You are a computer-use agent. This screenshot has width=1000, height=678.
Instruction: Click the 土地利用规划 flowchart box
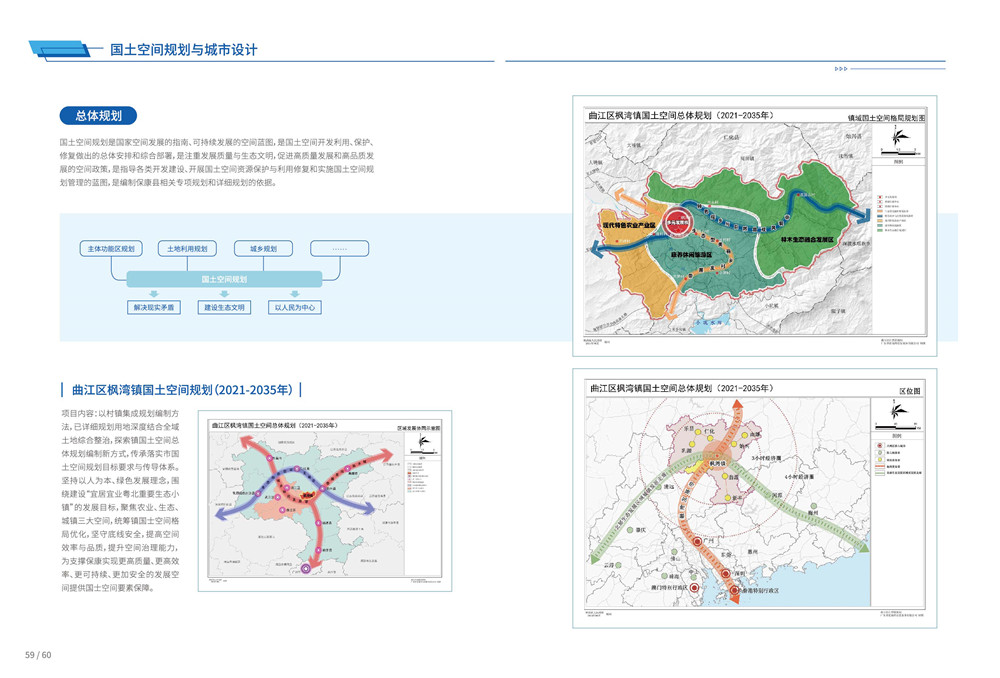click(187, 249)
